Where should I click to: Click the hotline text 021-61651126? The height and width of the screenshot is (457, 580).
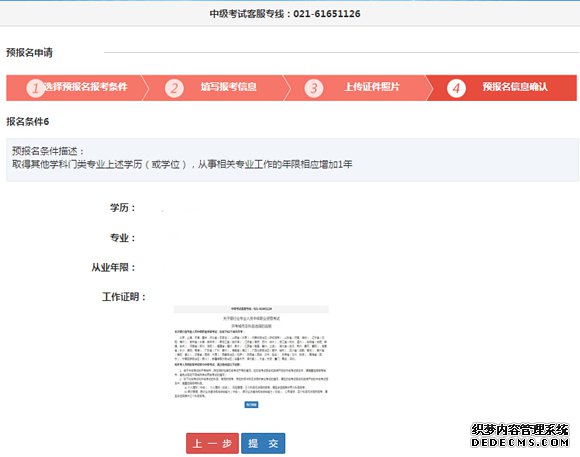click(x=327, y=14)
